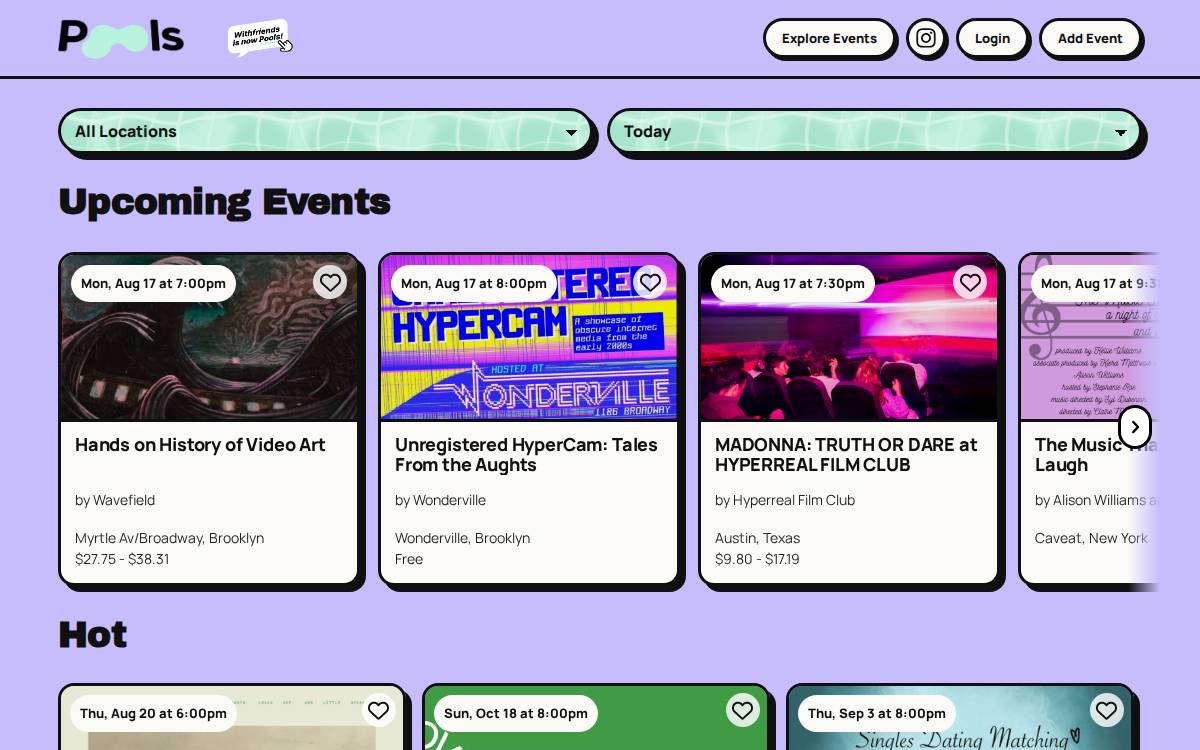Screen dimensions: 1200x750
Task: Click the Login button
Action: [x=992, y=38]
